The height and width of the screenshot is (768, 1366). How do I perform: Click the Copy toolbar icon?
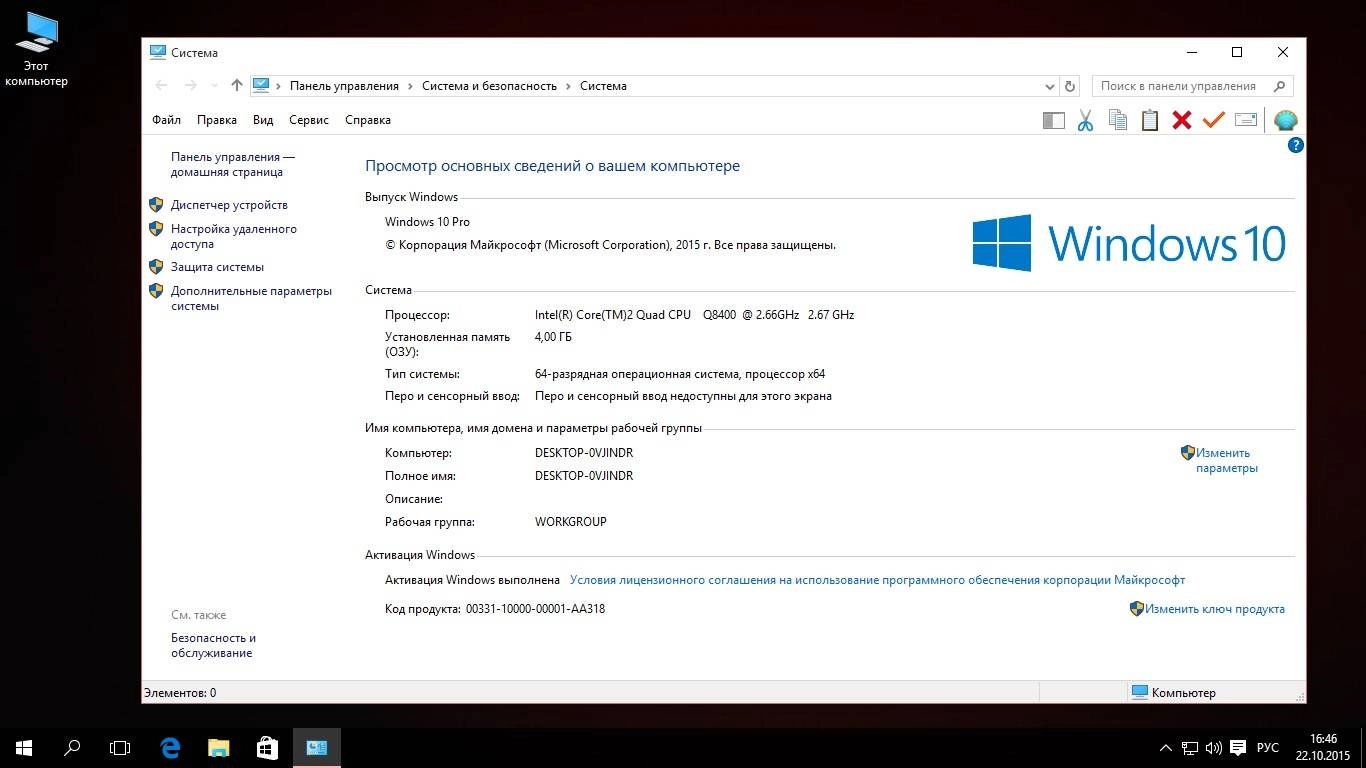(x=1118, y=120)
